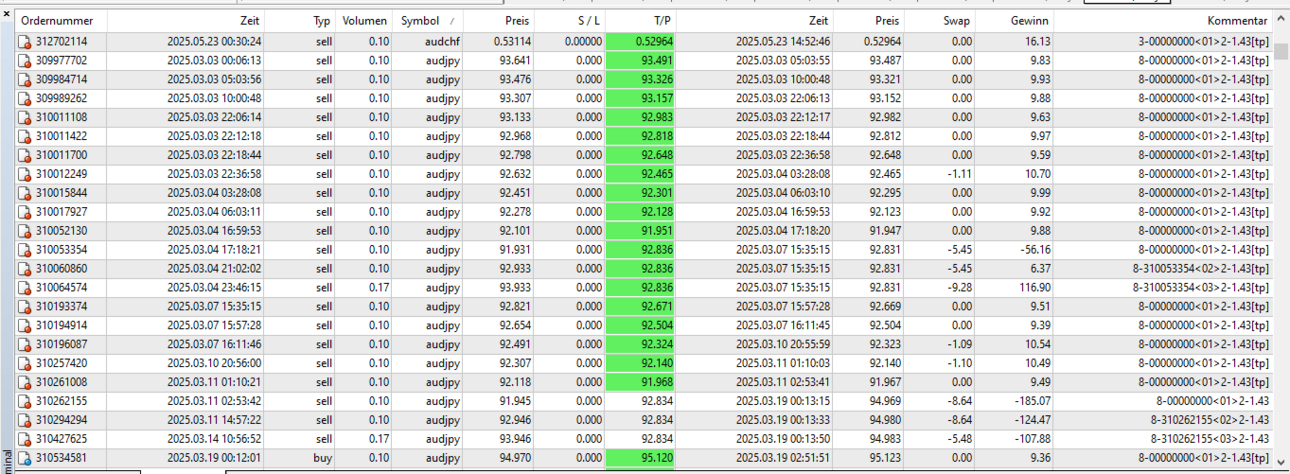Select the trade icon for order 310012249

(x=25, y=175)
